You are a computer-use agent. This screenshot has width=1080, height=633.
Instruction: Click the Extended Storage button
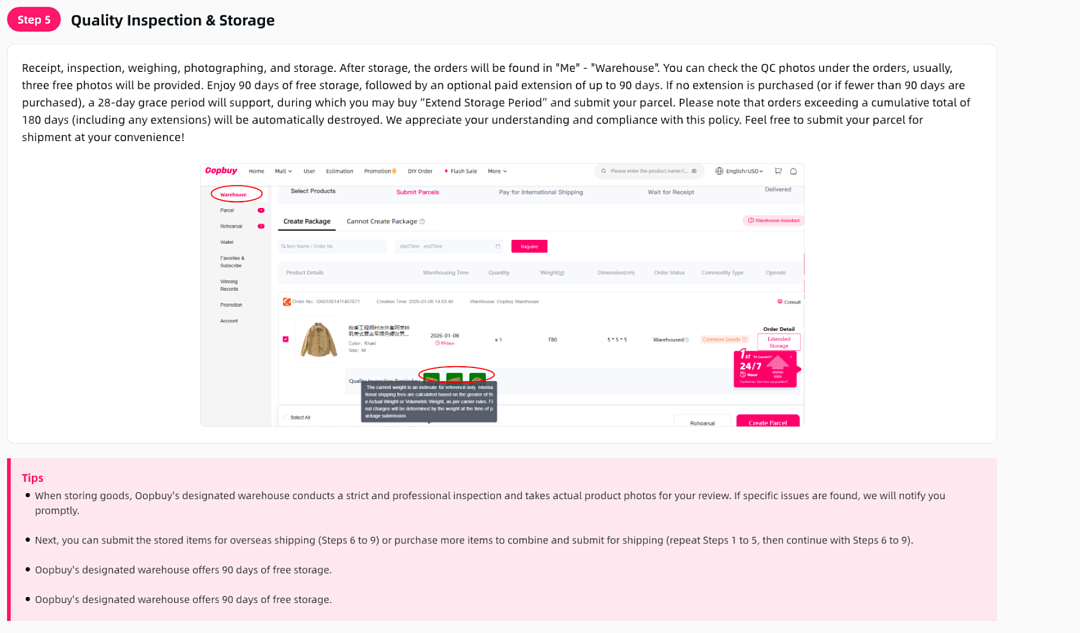(x=778, y=342)
